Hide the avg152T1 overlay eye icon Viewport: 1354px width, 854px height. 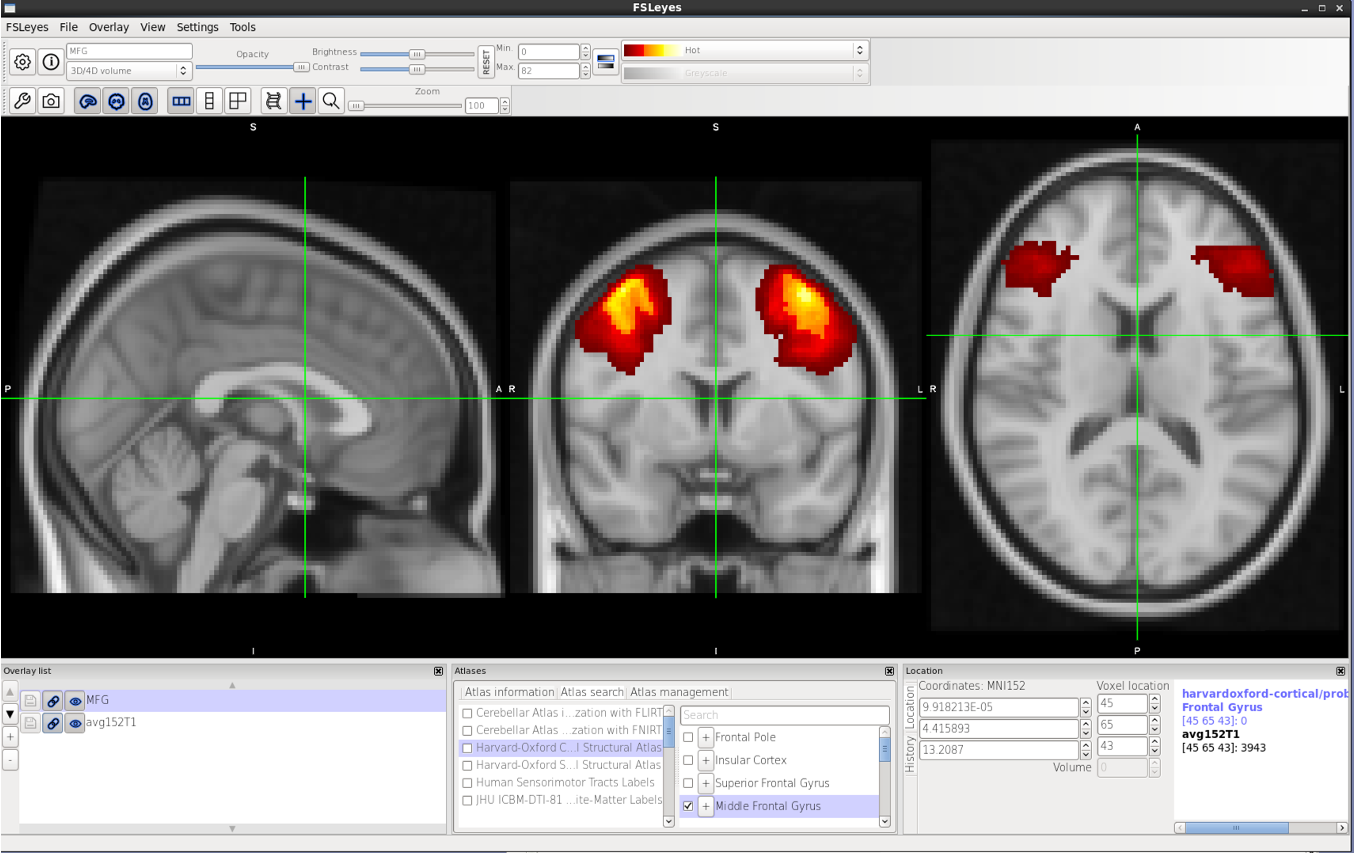click(x=75, y=723)
